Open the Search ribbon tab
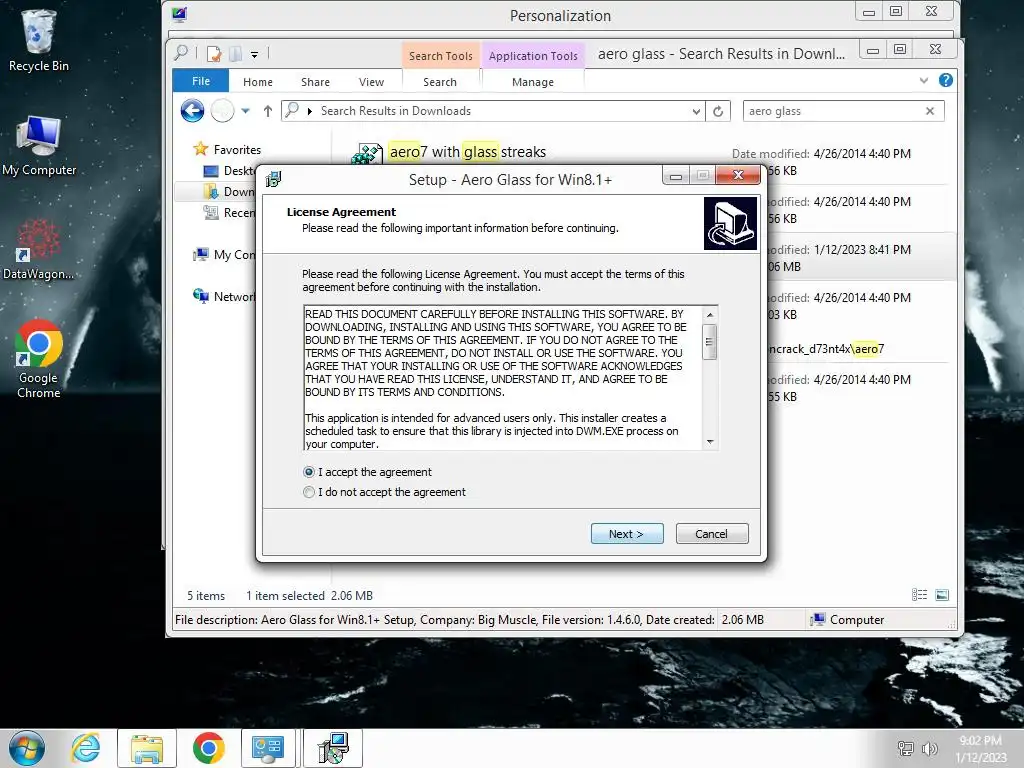This screenshot has width=1024, height=768. [440, 82]
